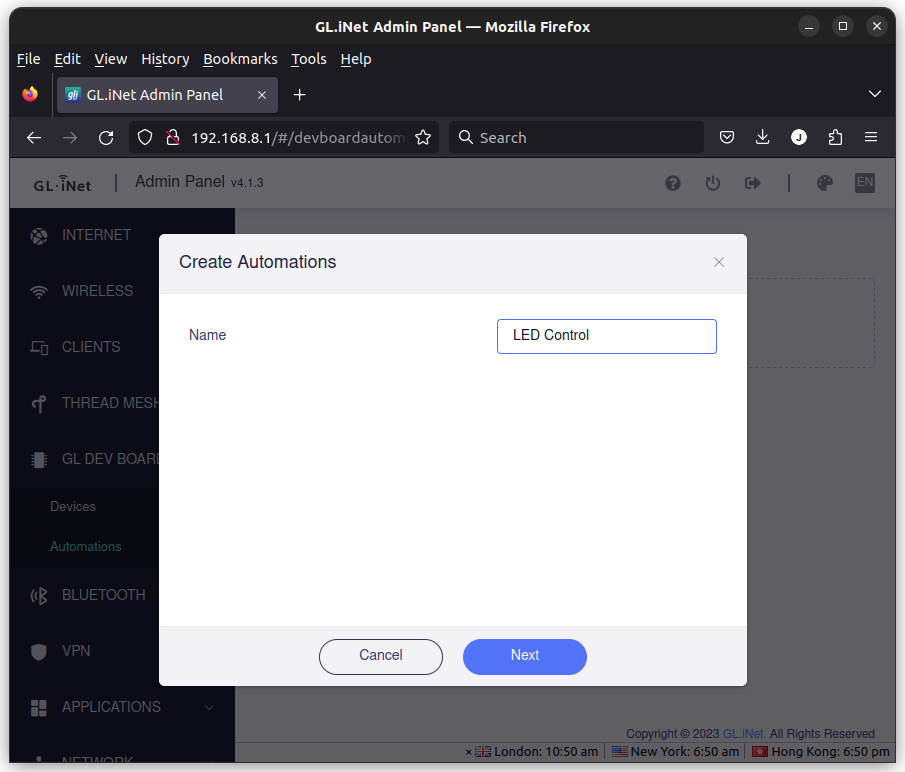
Task: Click the THREAD MESH icon
Action: [39, 404]
